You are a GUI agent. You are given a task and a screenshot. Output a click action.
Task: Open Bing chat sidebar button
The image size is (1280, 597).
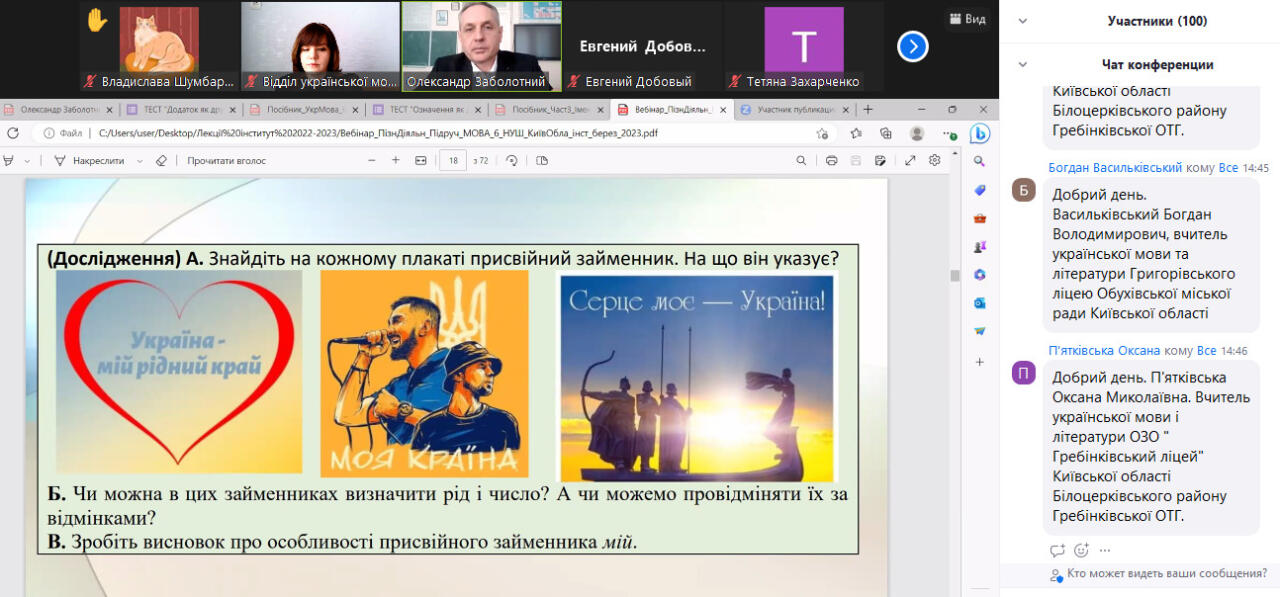click(x=980, y=133)
